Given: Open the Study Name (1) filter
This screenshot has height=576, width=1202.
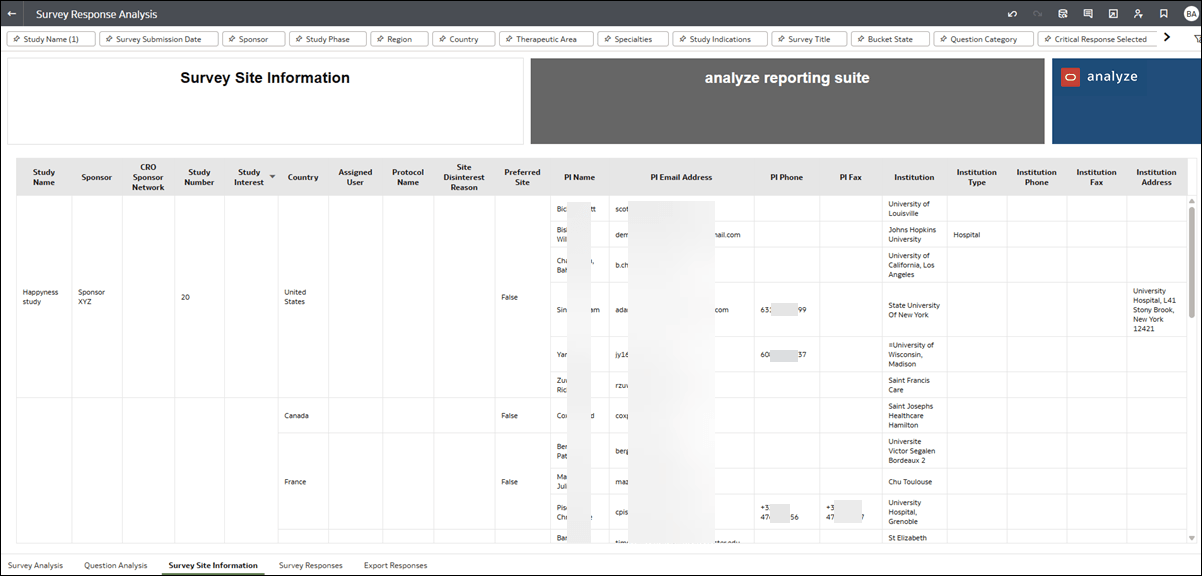Looking at the screenshot, I should click(50, 36).
